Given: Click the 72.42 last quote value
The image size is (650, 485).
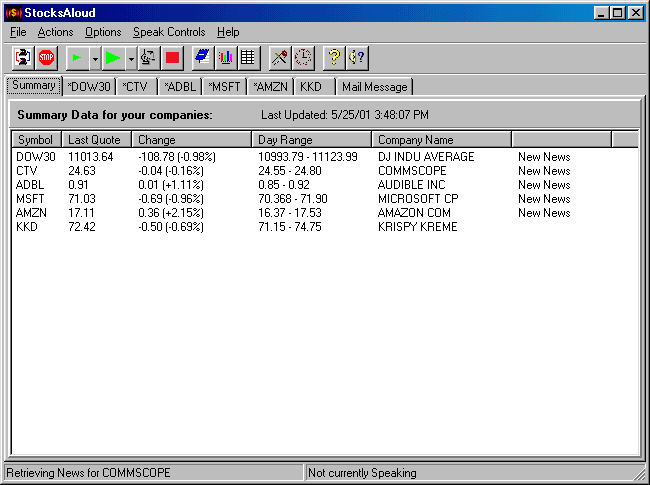Looking at the screenshot, I should pyautogui.click(x=82, y=227).
